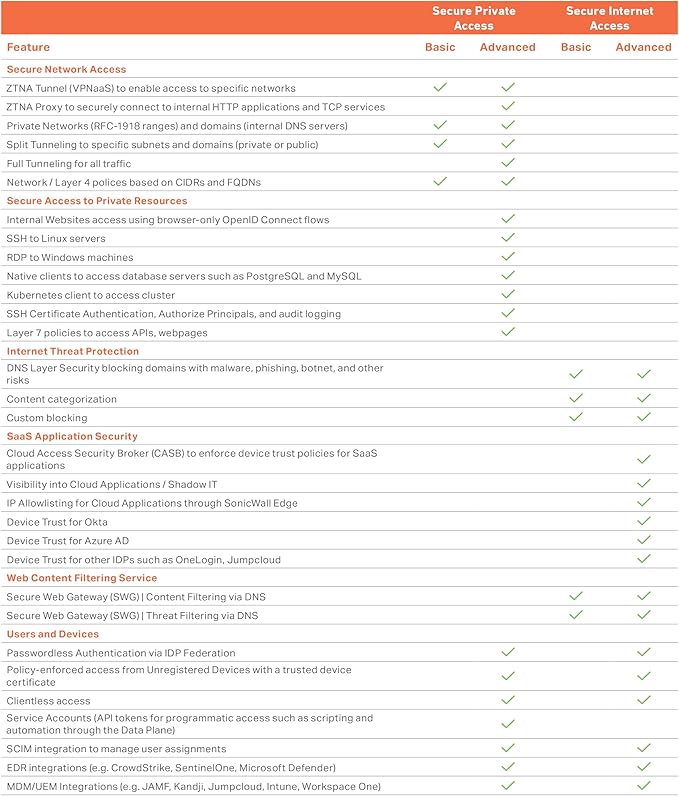This screenshot has width=679, height=796.
Task: Click the ZTNA Proxy row's checkmark
Action: tap(508, 106)
